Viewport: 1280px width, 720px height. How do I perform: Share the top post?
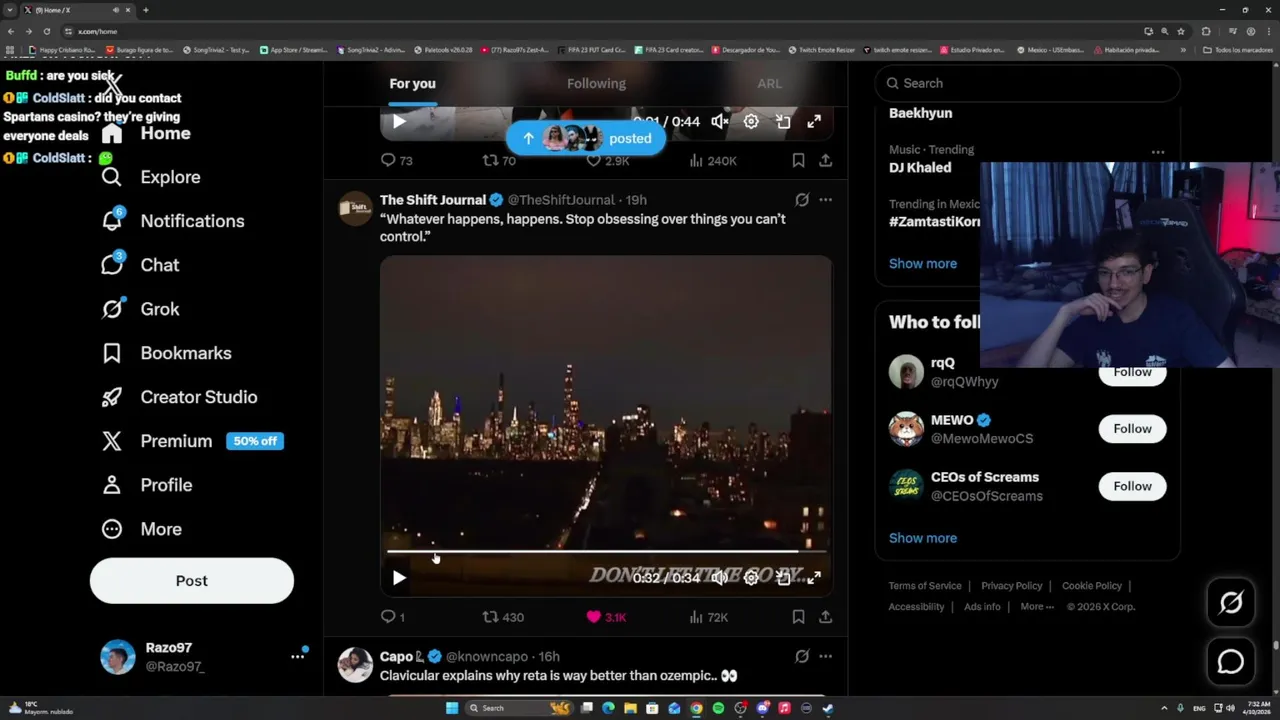(x=825, y=160)
